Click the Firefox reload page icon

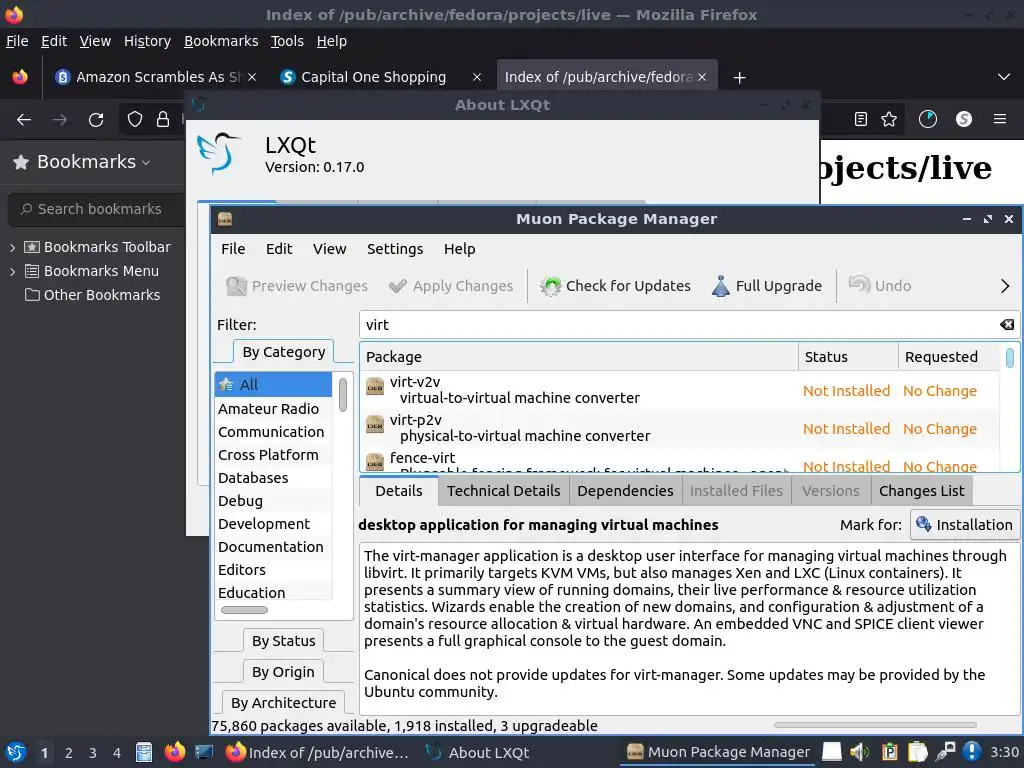click(96, 120)
